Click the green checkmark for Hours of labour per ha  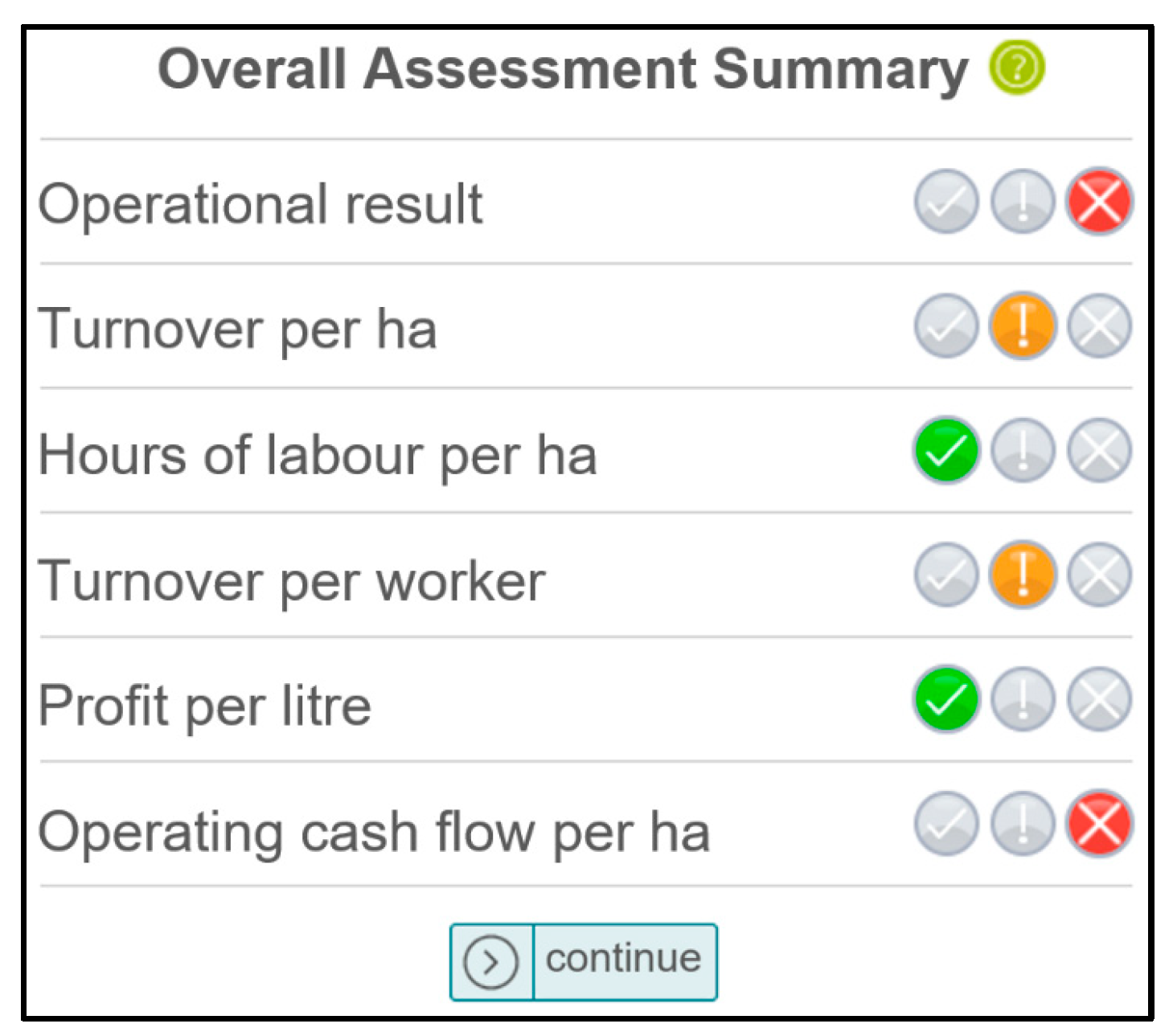946,450
